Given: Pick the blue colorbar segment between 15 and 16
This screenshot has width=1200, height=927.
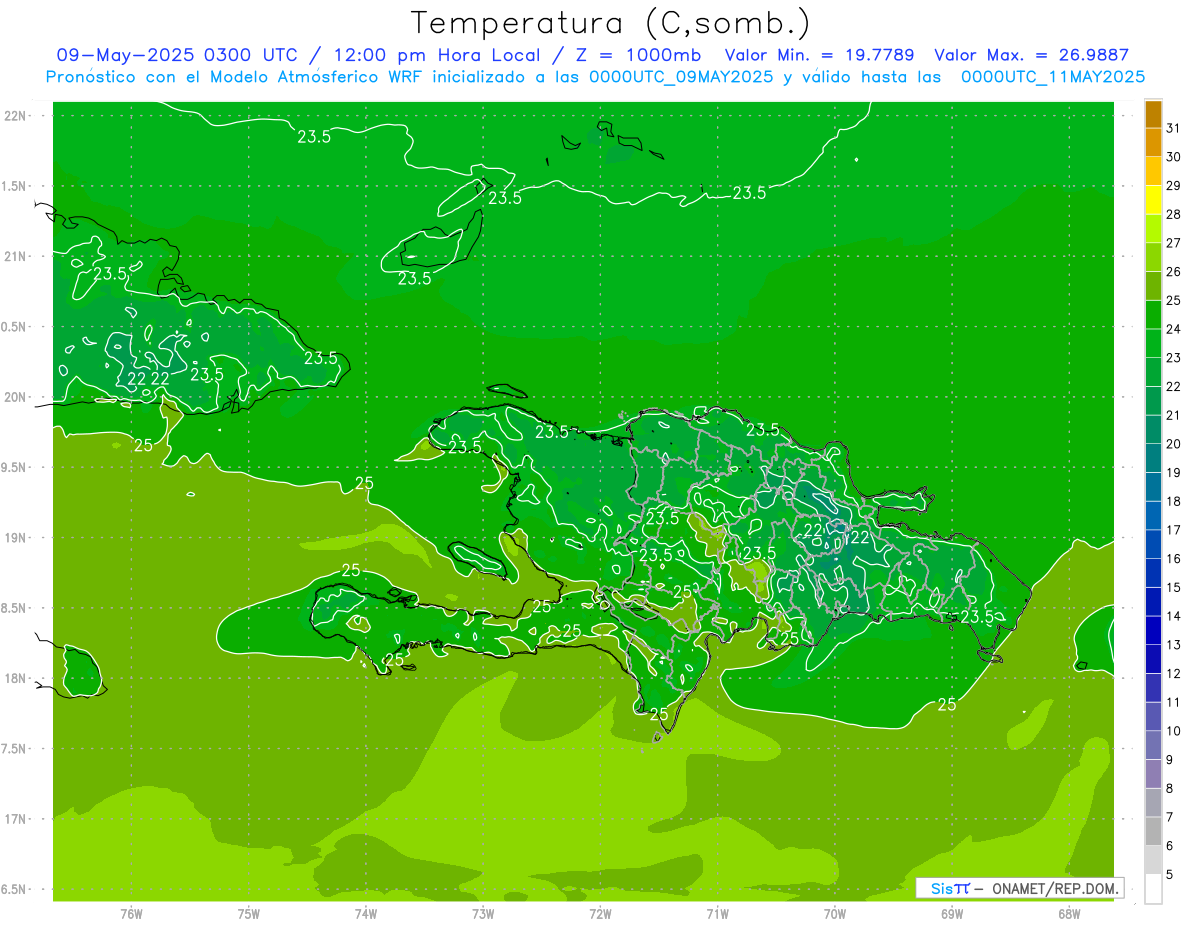Looking at the screenshot, I should pos(1153,573).
